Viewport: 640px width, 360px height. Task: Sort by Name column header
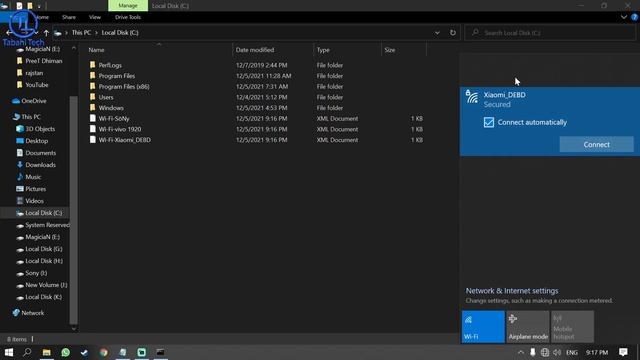[96, 50]
